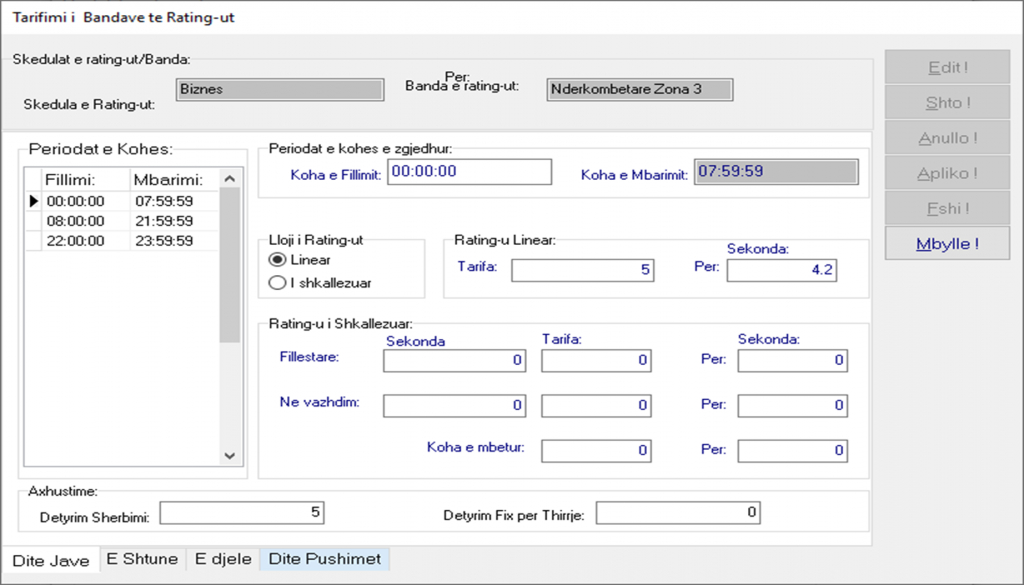Click the Edit ! button
The image size is (1024, 585).
[947, 67]
